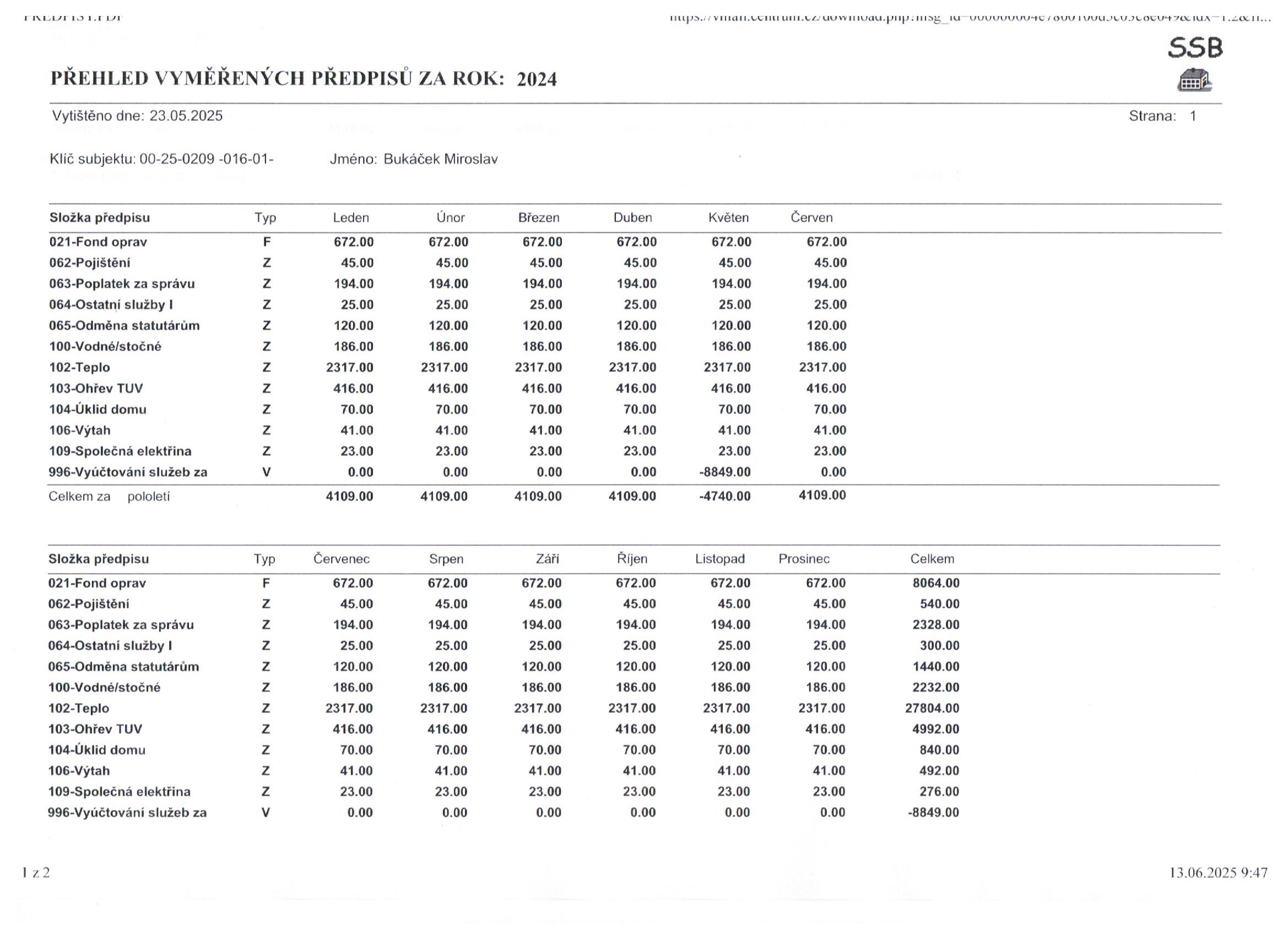Select the -8849.00 value in the Celkem column
This screenshot has width=1288, height=937.
(x=934, y=813)
